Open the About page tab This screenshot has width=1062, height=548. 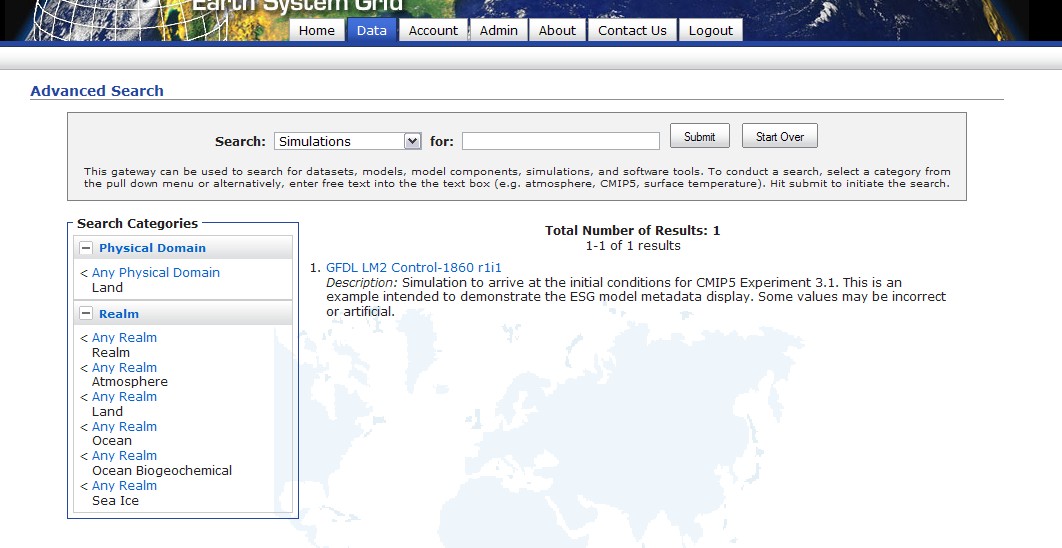click(557, 30)
